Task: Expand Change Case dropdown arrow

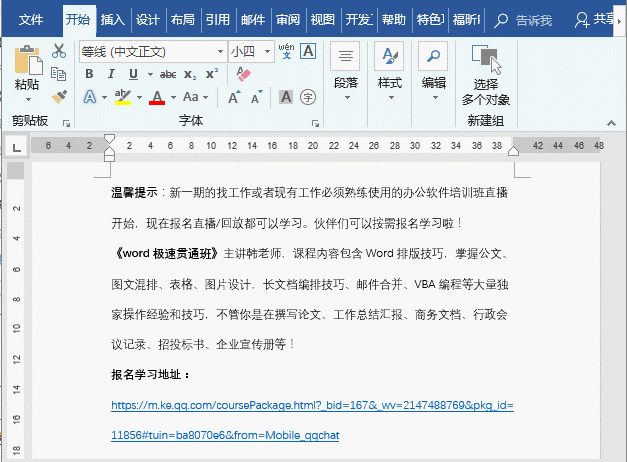Action: (x=206, y=97)
